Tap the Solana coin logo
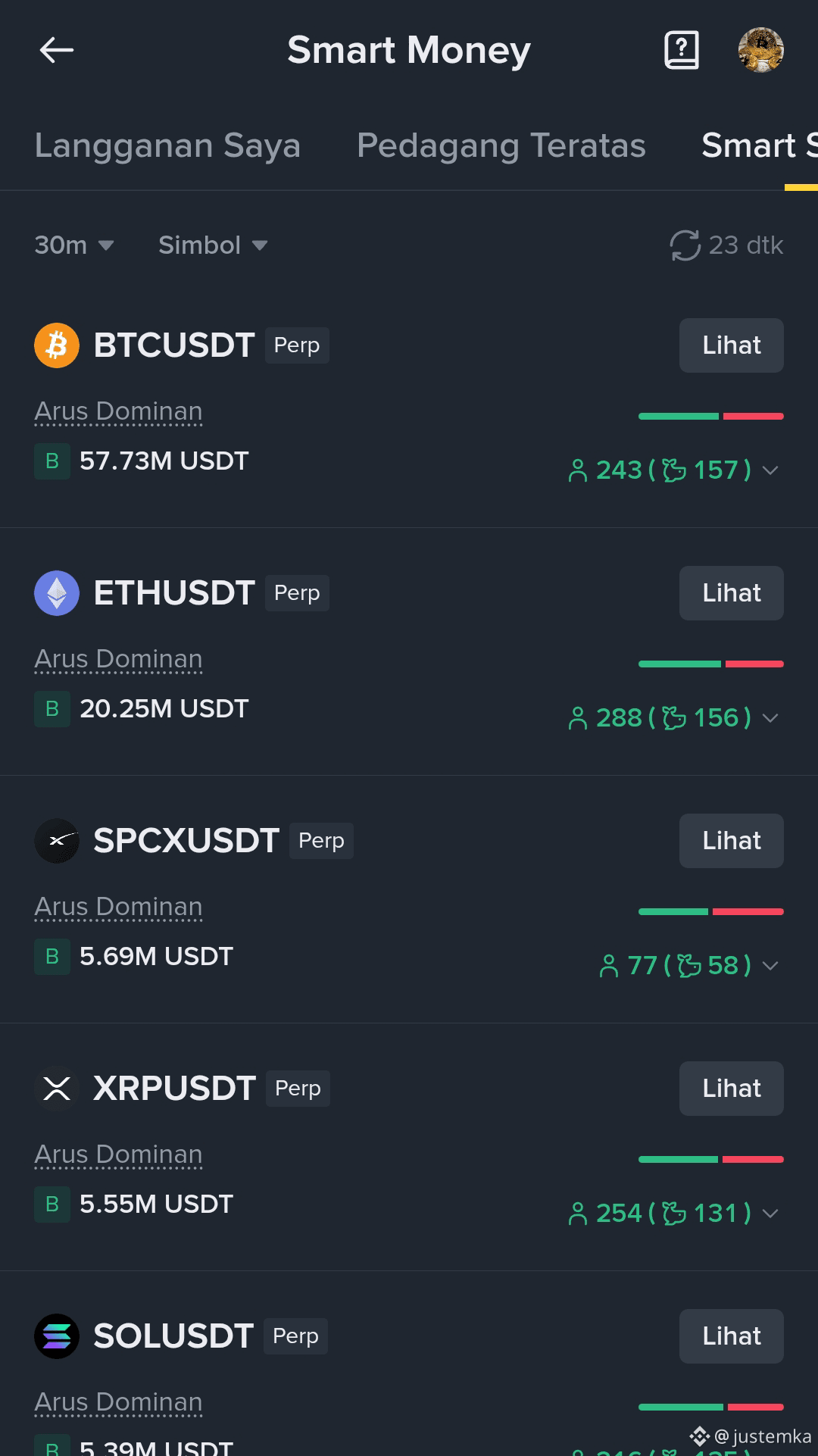The image size is (818, 1456). point(57,1336)
